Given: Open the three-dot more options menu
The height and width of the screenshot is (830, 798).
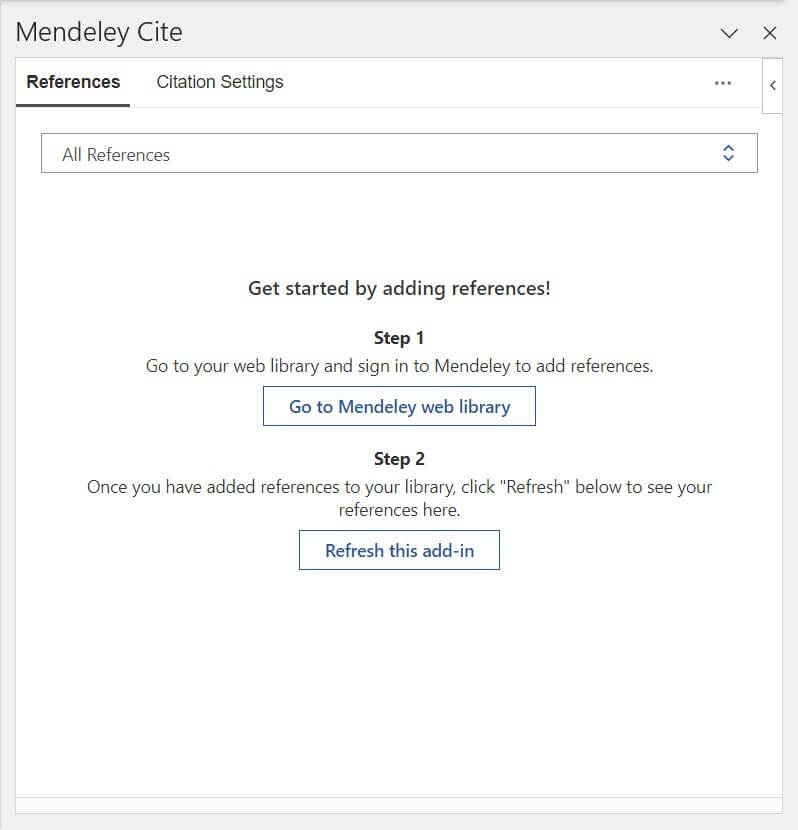Looking at the screenshot, I should [x=723, y=83].
